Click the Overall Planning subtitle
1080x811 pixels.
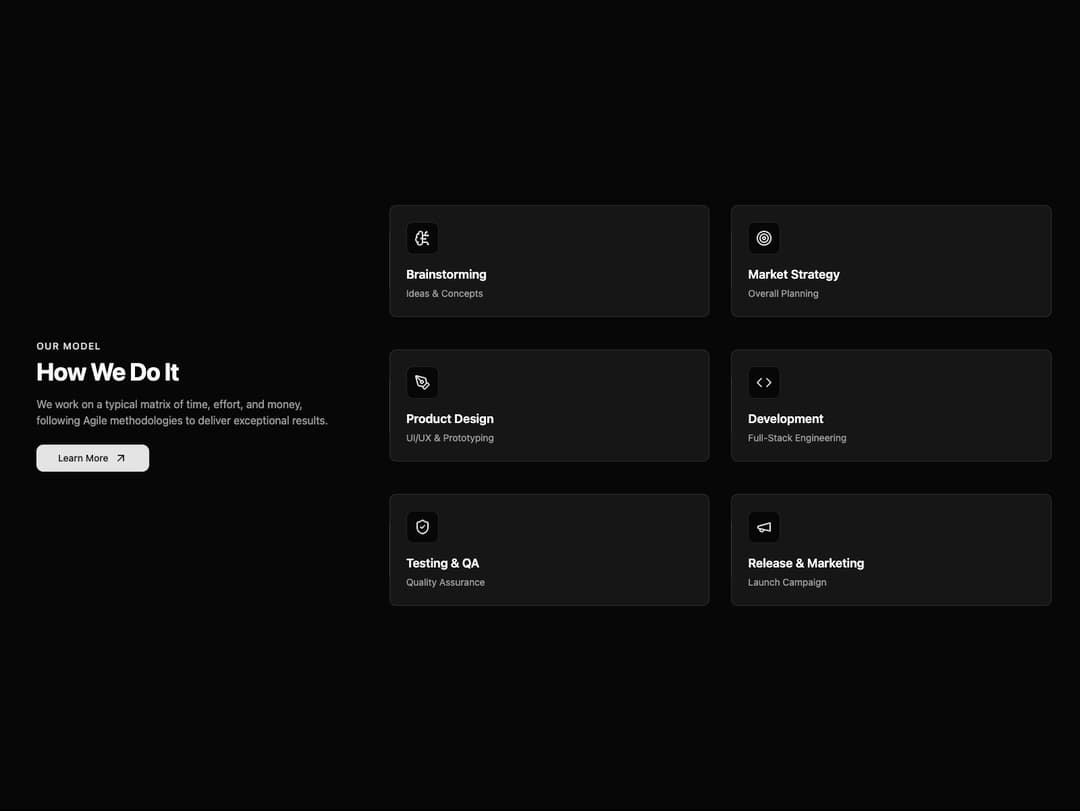[x=783, y=294]
